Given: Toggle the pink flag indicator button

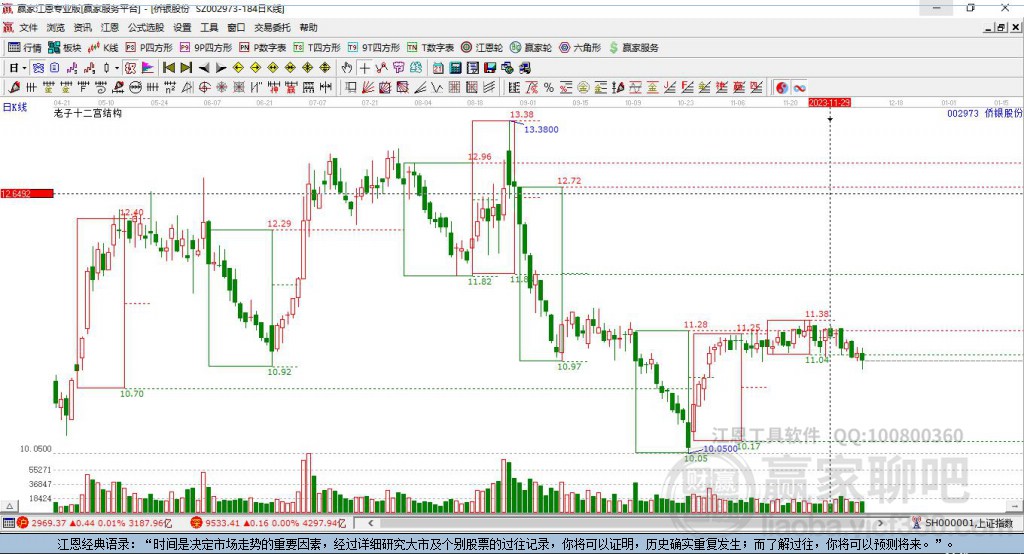Looking at the screenshot, I should 148,68.
